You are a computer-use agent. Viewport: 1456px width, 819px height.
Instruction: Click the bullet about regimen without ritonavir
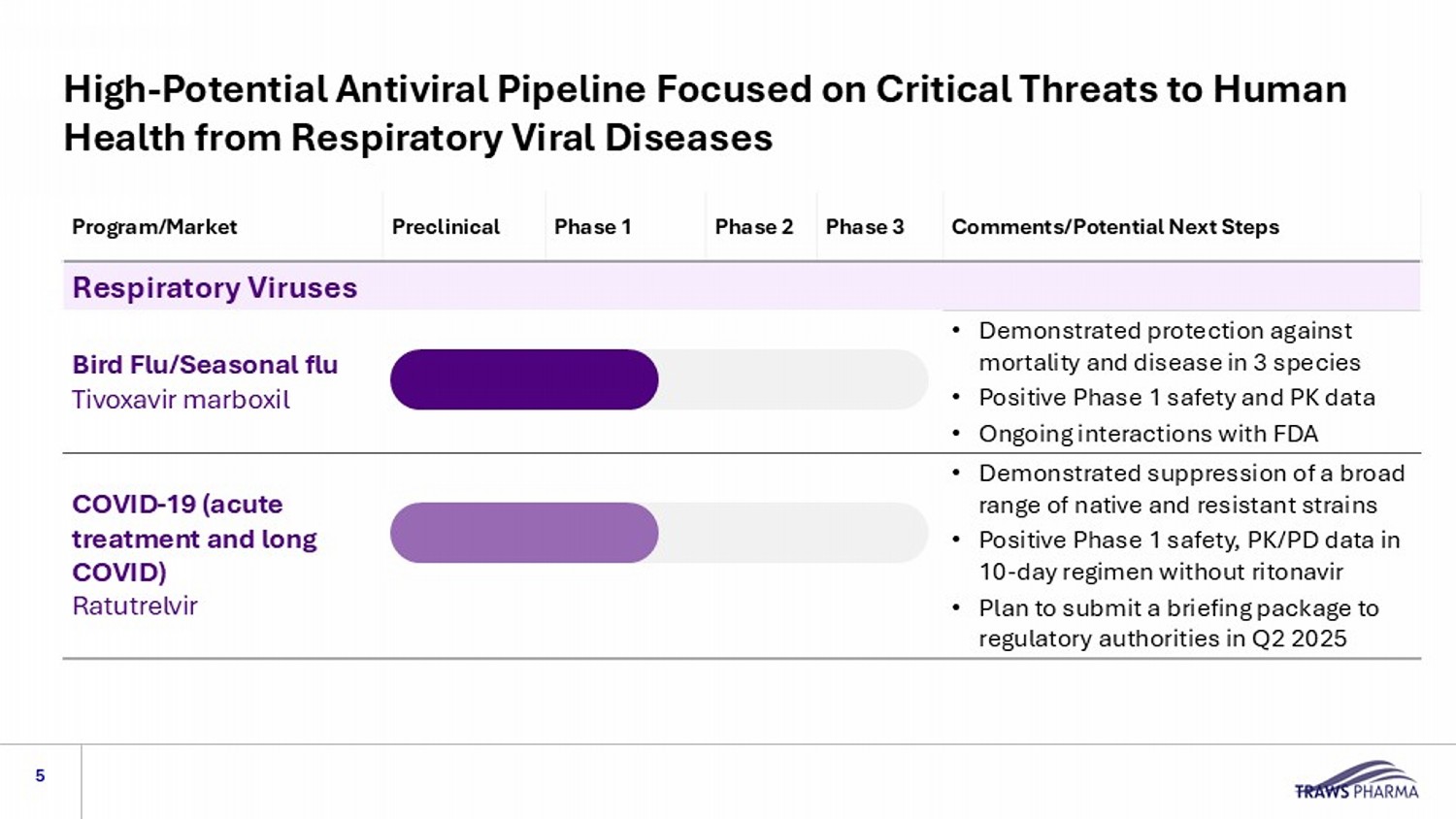pos(1188,556)
